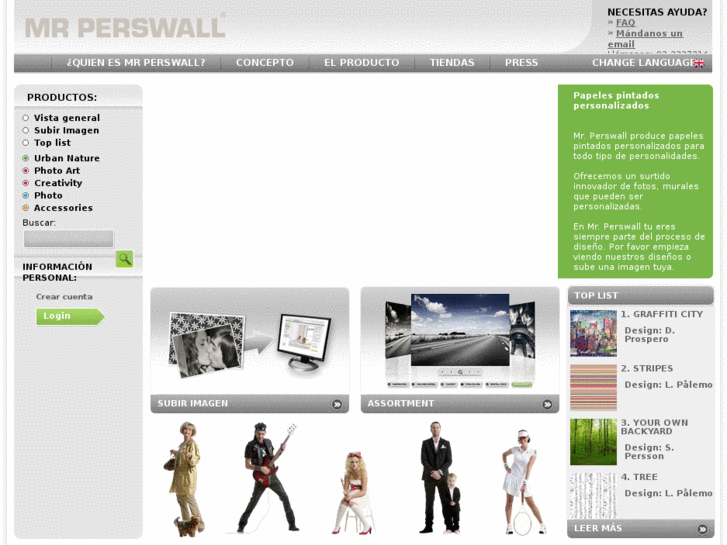Viewport: 727px width, 545px height.
Task: Click the Urban Nature category text
Action: [x=67, y=158]
